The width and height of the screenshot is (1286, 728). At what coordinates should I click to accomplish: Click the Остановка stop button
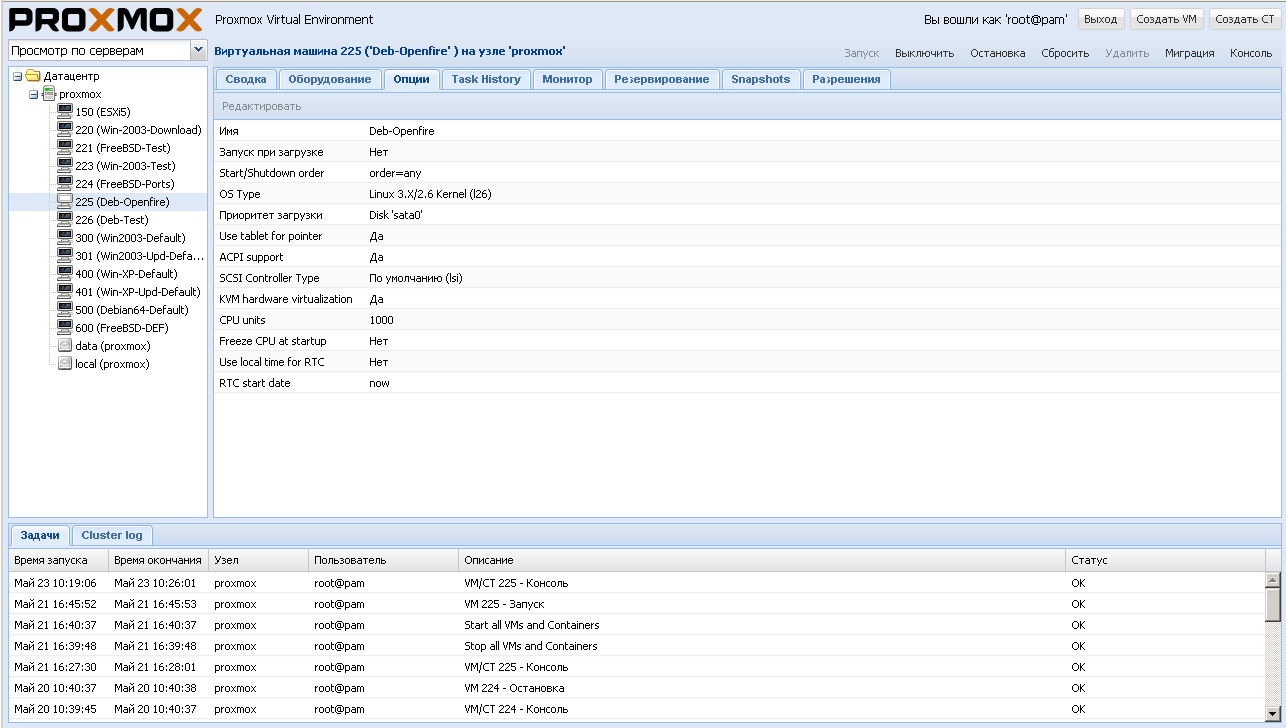tap(997, 53)
